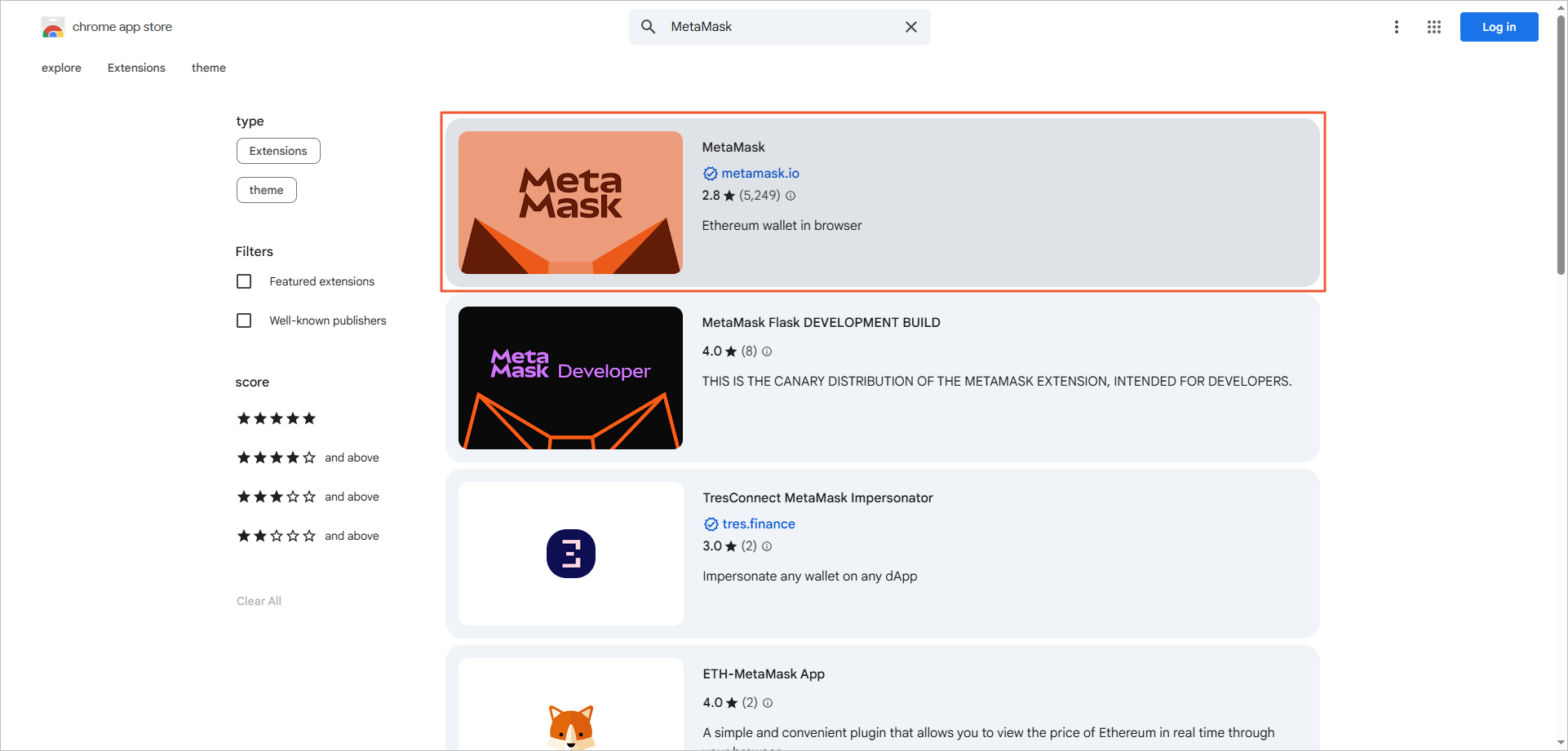Open TresConnect MetaMask Impersonator title
Image resolution: width=1568 pixels, height=751 pixels.
click(x=817, y=497)
